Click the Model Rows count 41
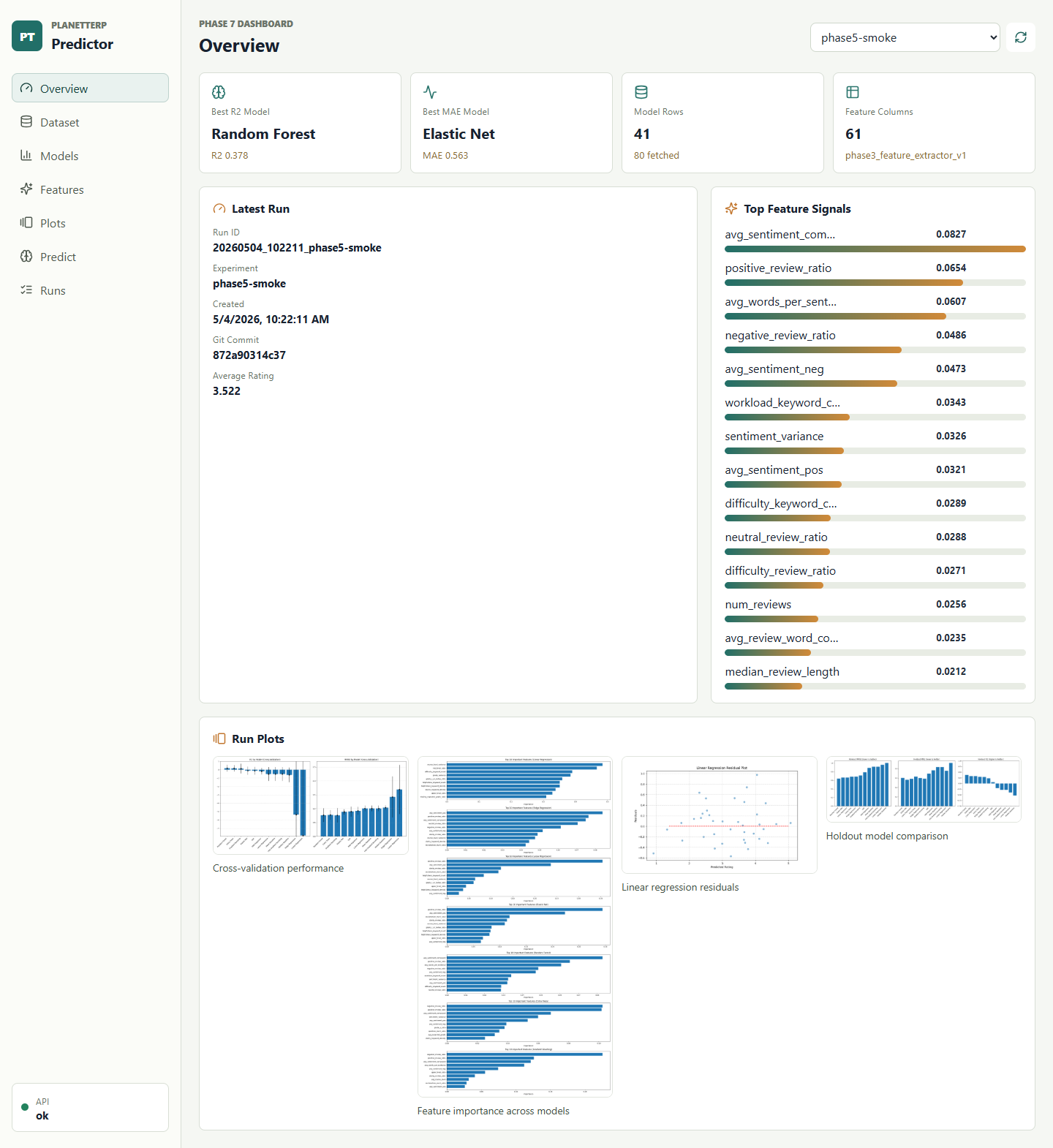Image resolution: width=1053 pixels, height=1148 pixels. (x=642, y=134)
